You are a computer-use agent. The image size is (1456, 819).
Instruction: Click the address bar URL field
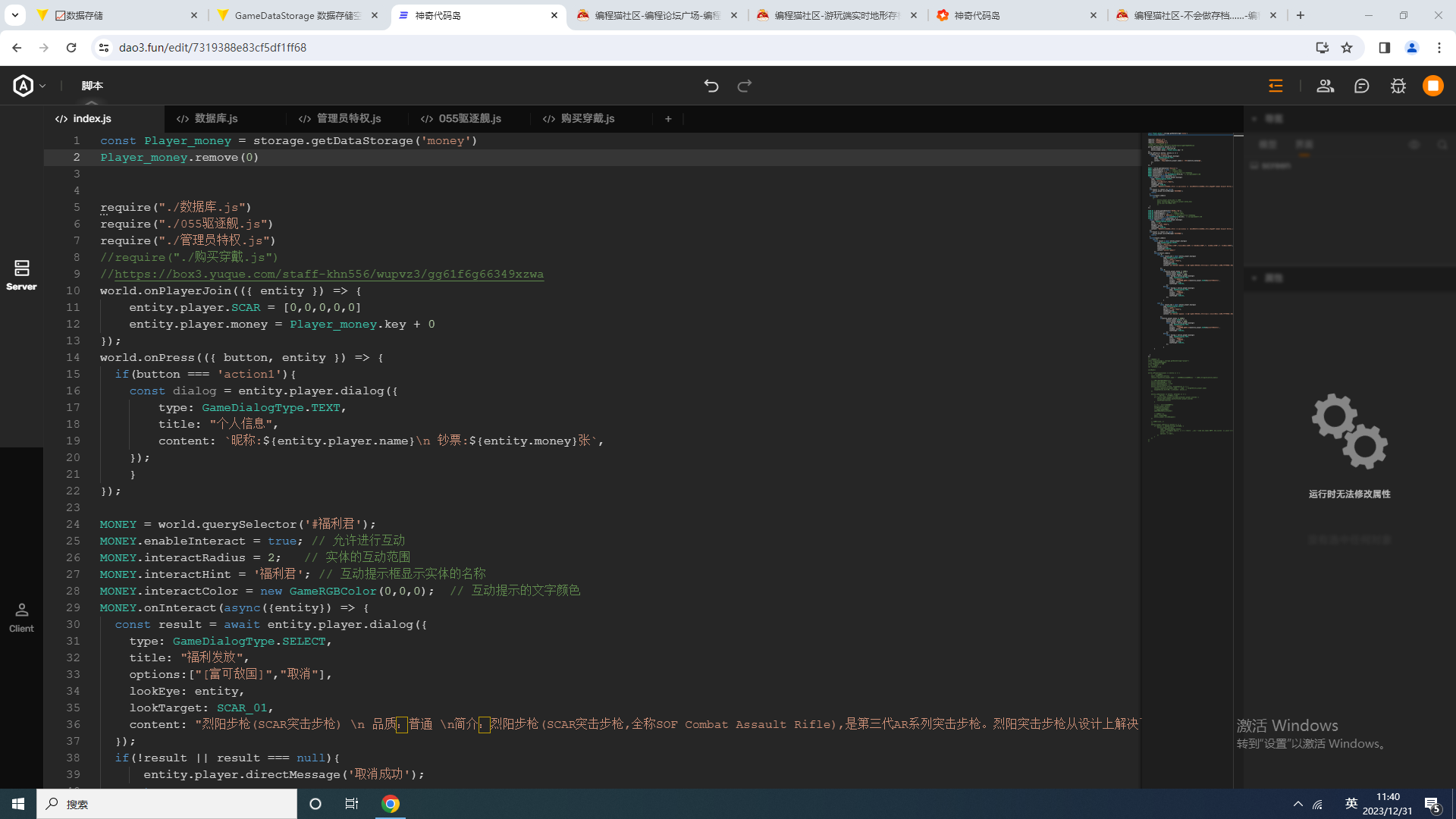(705, 47)
